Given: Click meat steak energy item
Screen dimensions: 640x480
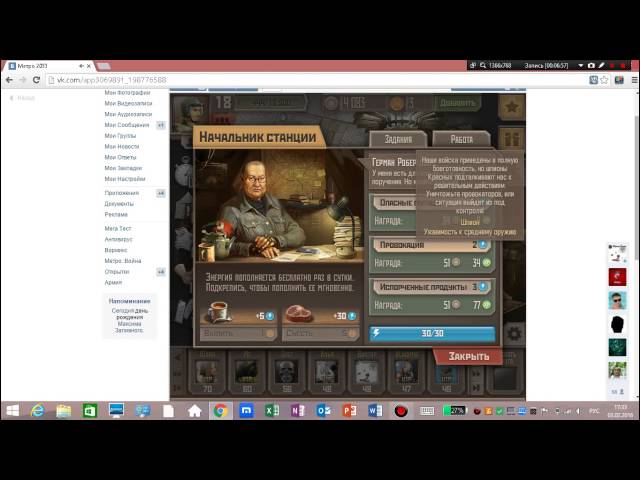Looking at the screenshot, I should coord(298,314).
